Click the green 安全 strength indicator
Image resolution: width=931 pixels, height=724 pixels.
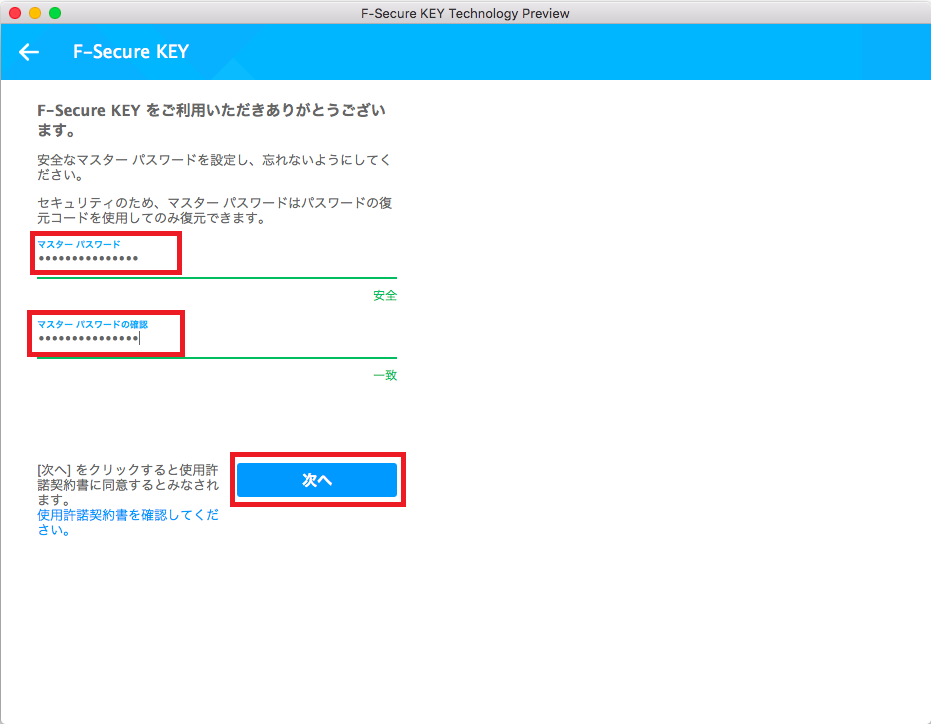(385, 295)
